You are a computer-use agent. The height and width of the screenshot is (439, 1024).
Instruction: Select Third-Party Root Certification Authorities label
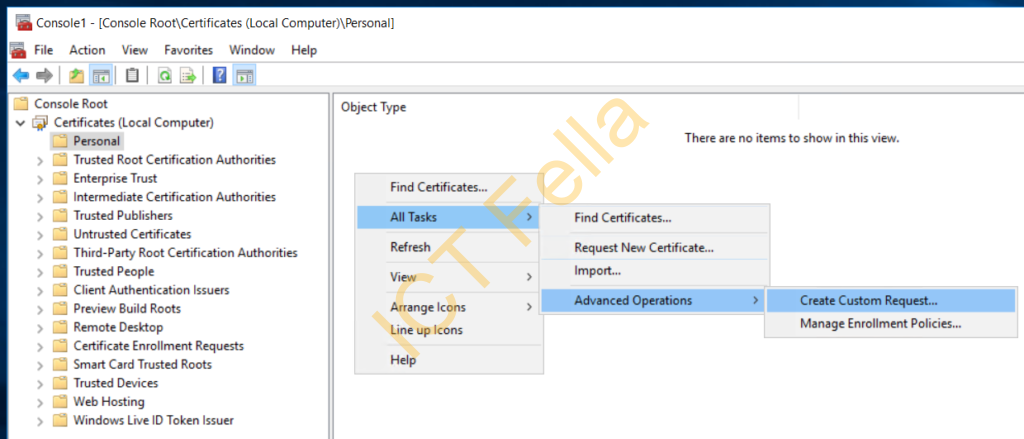[185, 253]
